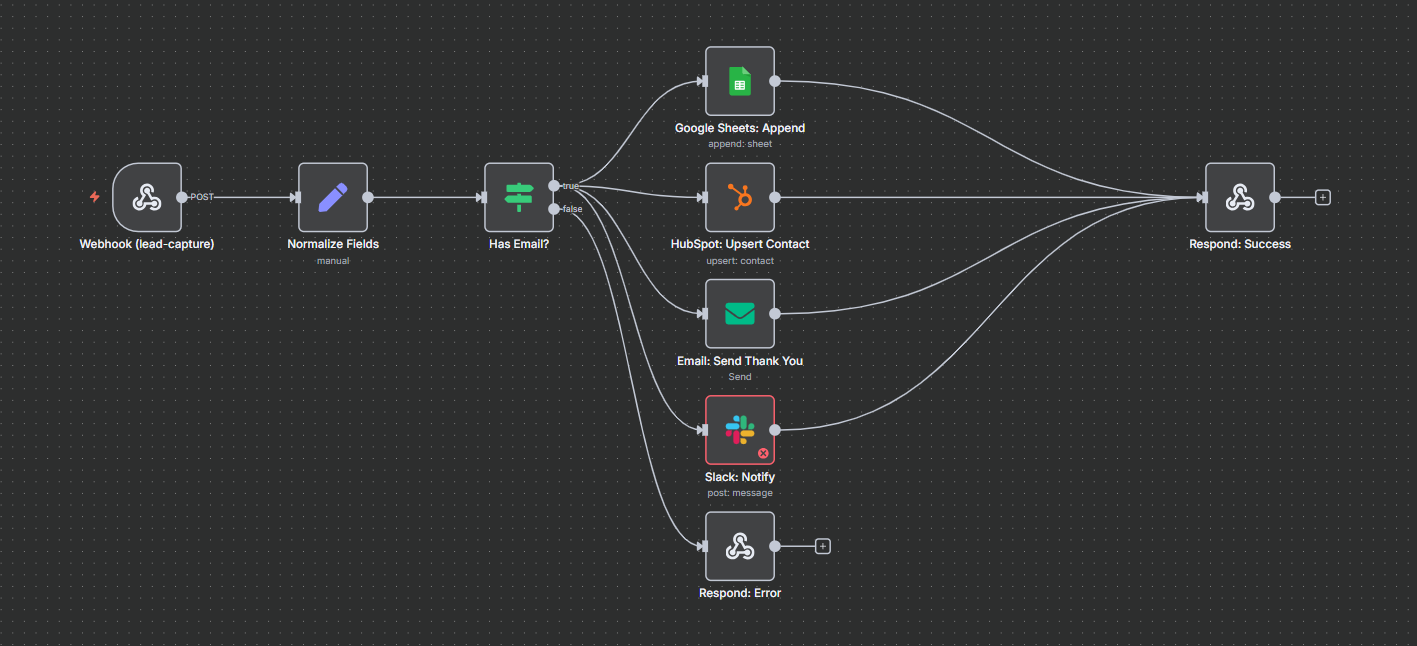Select the Email: Send Thank You node
Screen dimensions: 1417x646
[x=740, y=313]
